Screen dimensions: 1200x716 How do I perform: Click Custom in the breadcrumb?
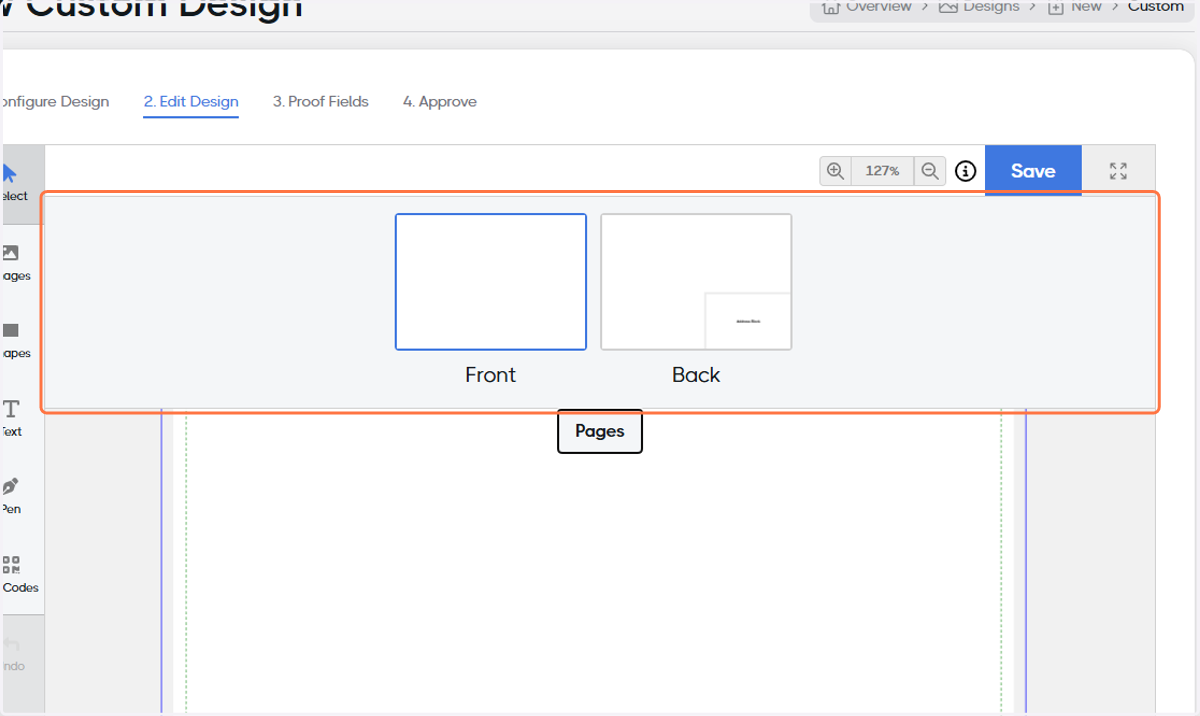(1156, 7)
